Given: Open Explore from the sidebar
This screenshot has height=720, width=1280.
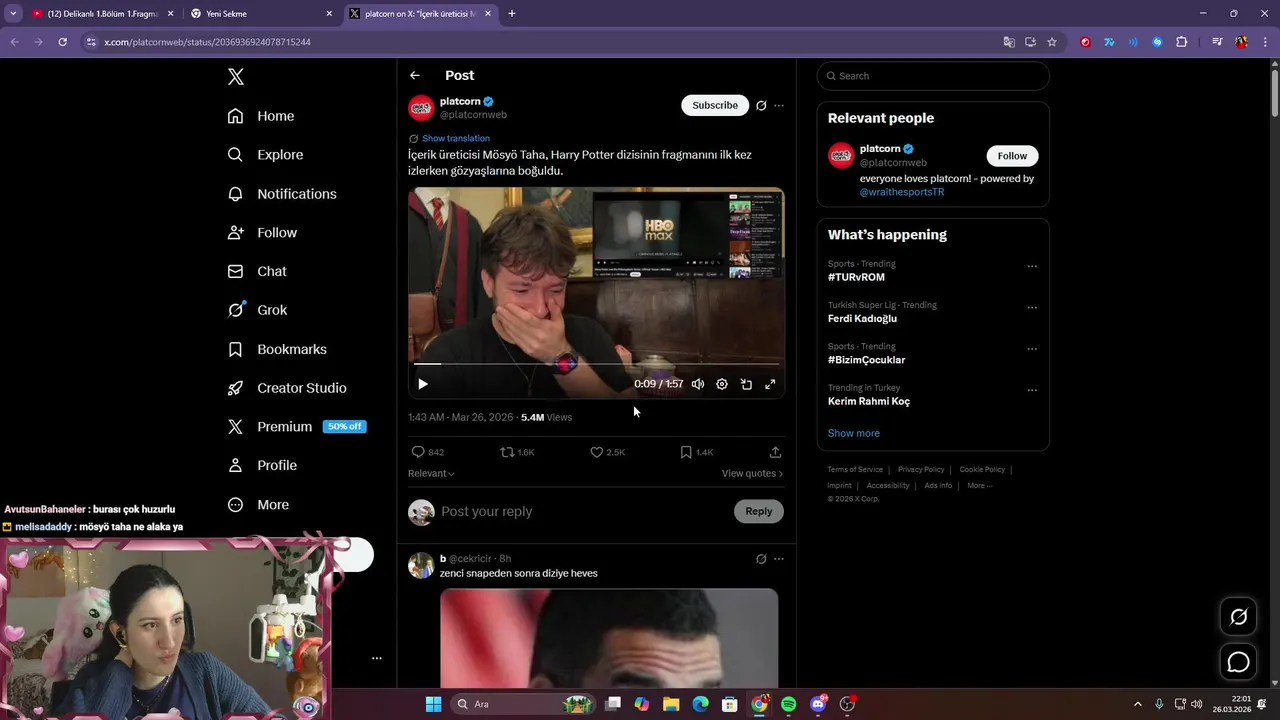Looking at the screenshot, I should coord(265,155).
